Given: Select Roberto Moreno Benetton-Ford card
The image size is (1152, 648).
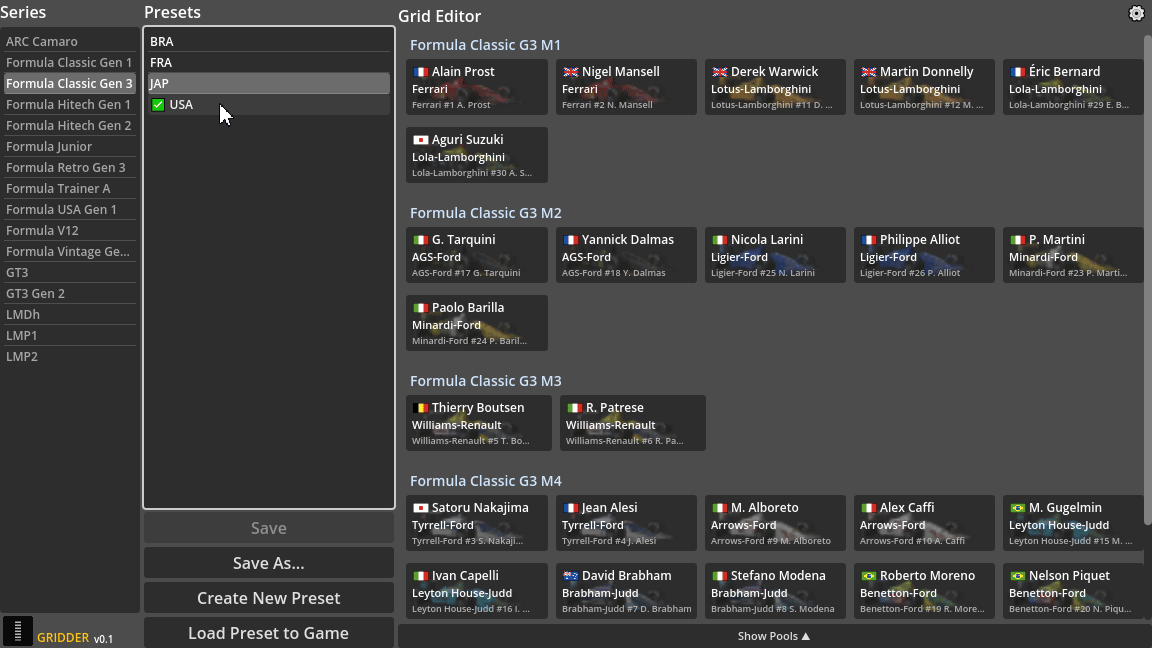Looking at the screenshot, I should (x=924, y=591).
